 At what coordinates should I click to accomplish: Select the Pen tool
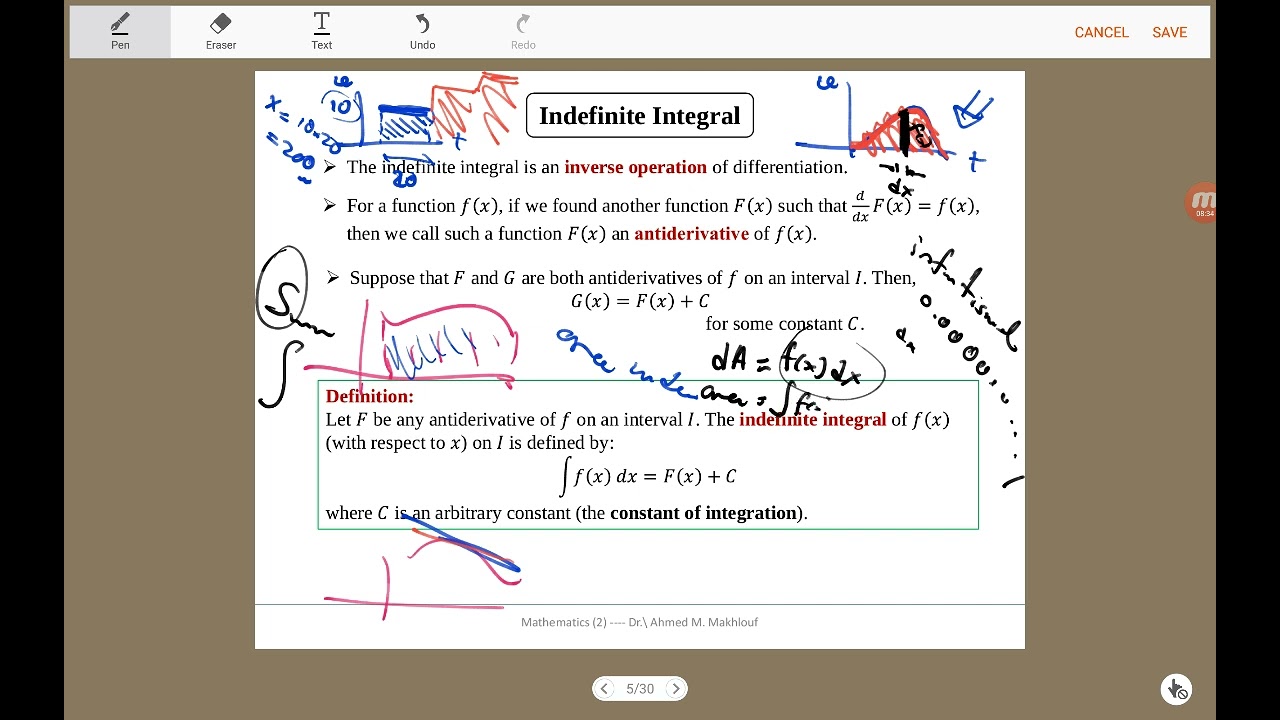[120, 31]
